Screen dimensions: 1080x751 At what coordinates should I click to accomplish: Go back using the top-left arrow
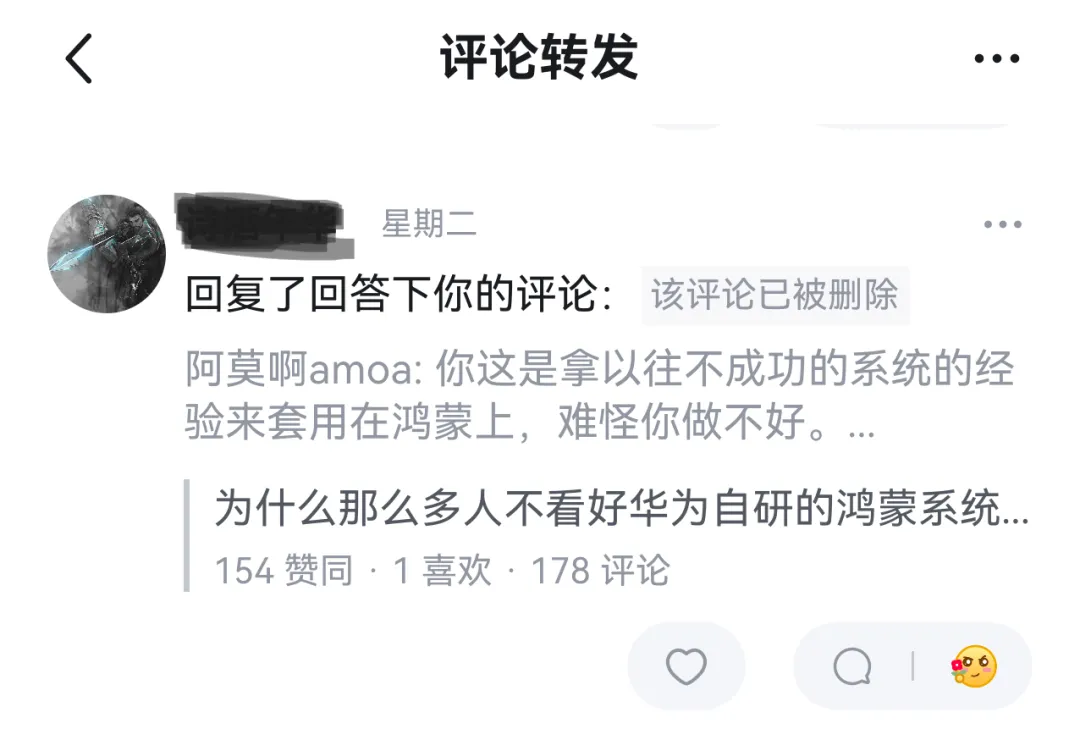pyautogui.click(x=79, y=59)
